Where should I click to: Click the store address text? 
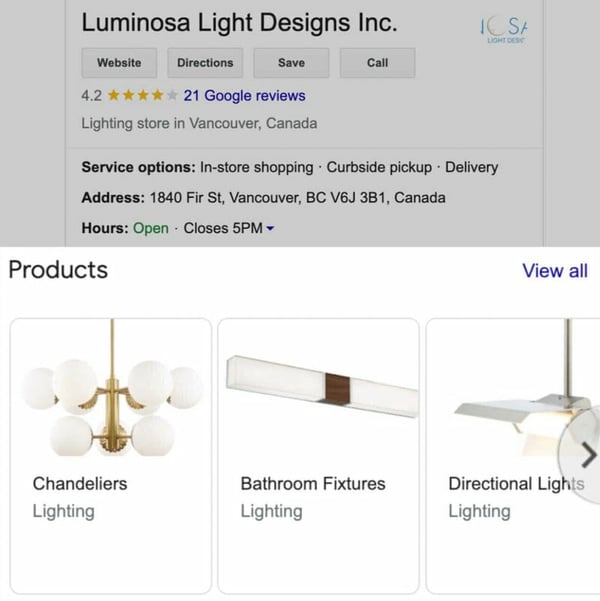click(298, 198)
